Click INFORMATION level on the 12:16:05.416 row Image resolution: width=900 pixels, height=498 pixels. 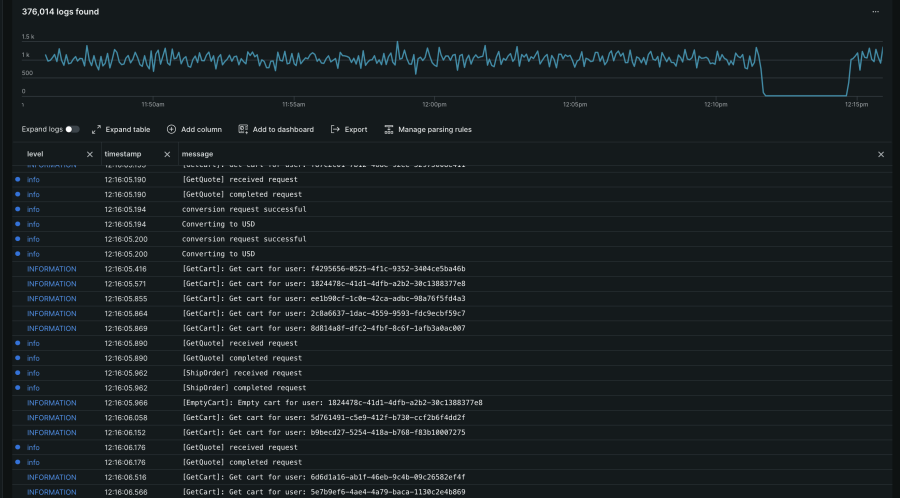(x=52, y=269)
